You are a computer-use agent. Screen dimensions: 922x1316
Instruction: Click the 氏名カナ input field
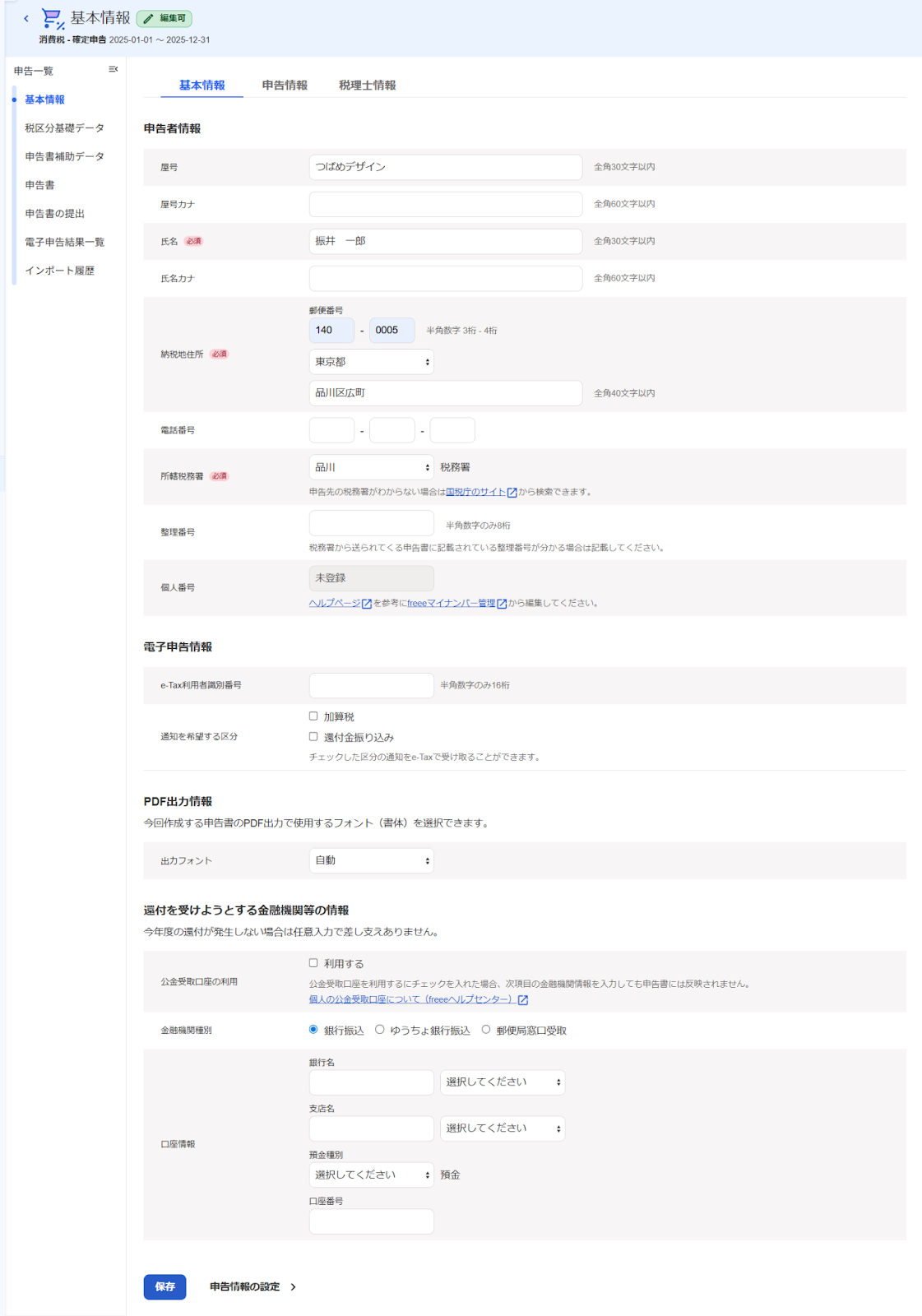[x=446, y=278]
